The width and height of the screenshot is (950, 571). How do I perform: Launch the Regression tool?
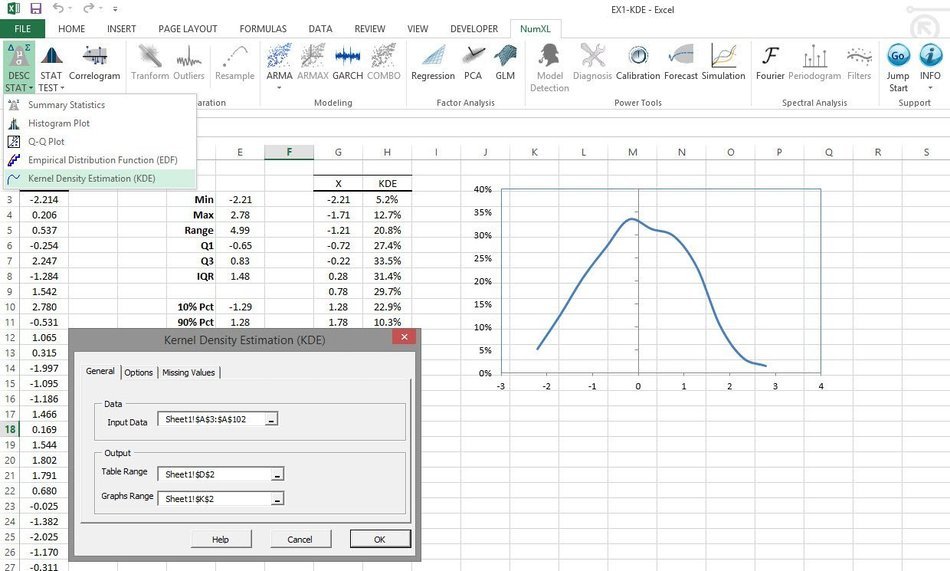tap(433, 63)
